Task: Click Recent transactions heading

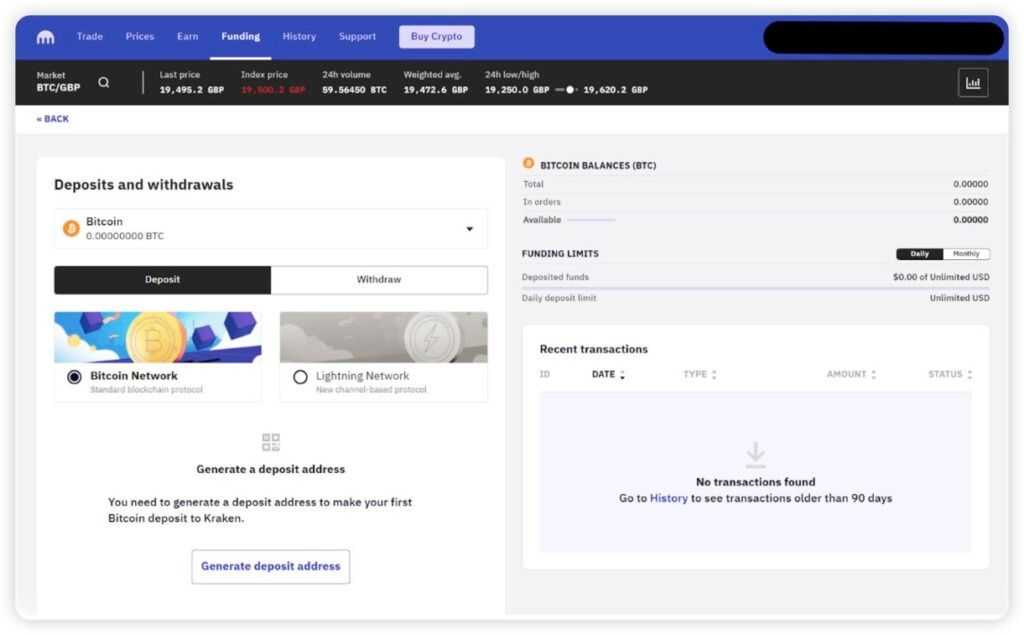Action: [x=594, y=350]
